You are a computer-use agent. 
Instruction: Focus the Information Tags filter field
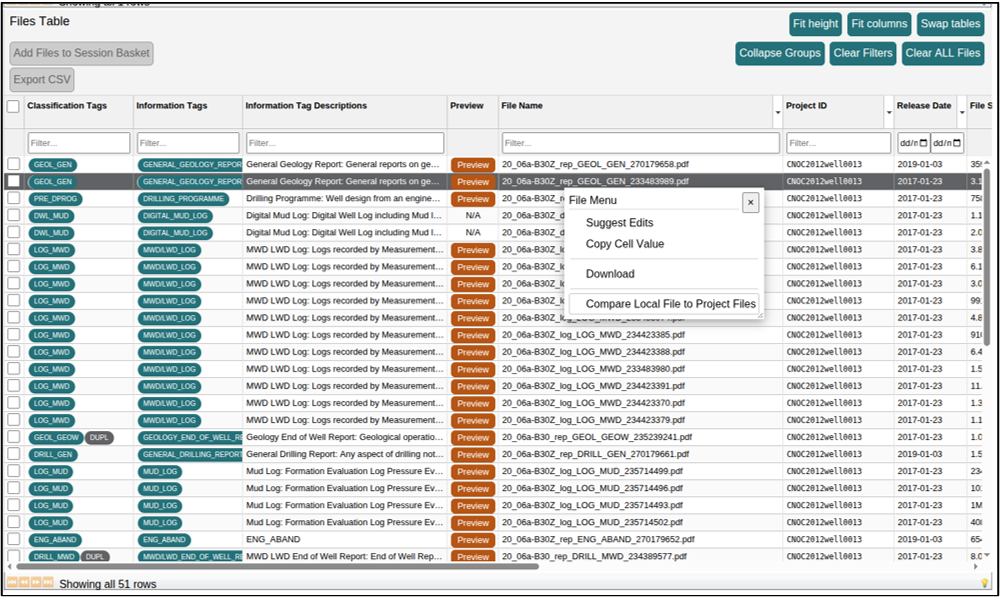coord(189,143)
